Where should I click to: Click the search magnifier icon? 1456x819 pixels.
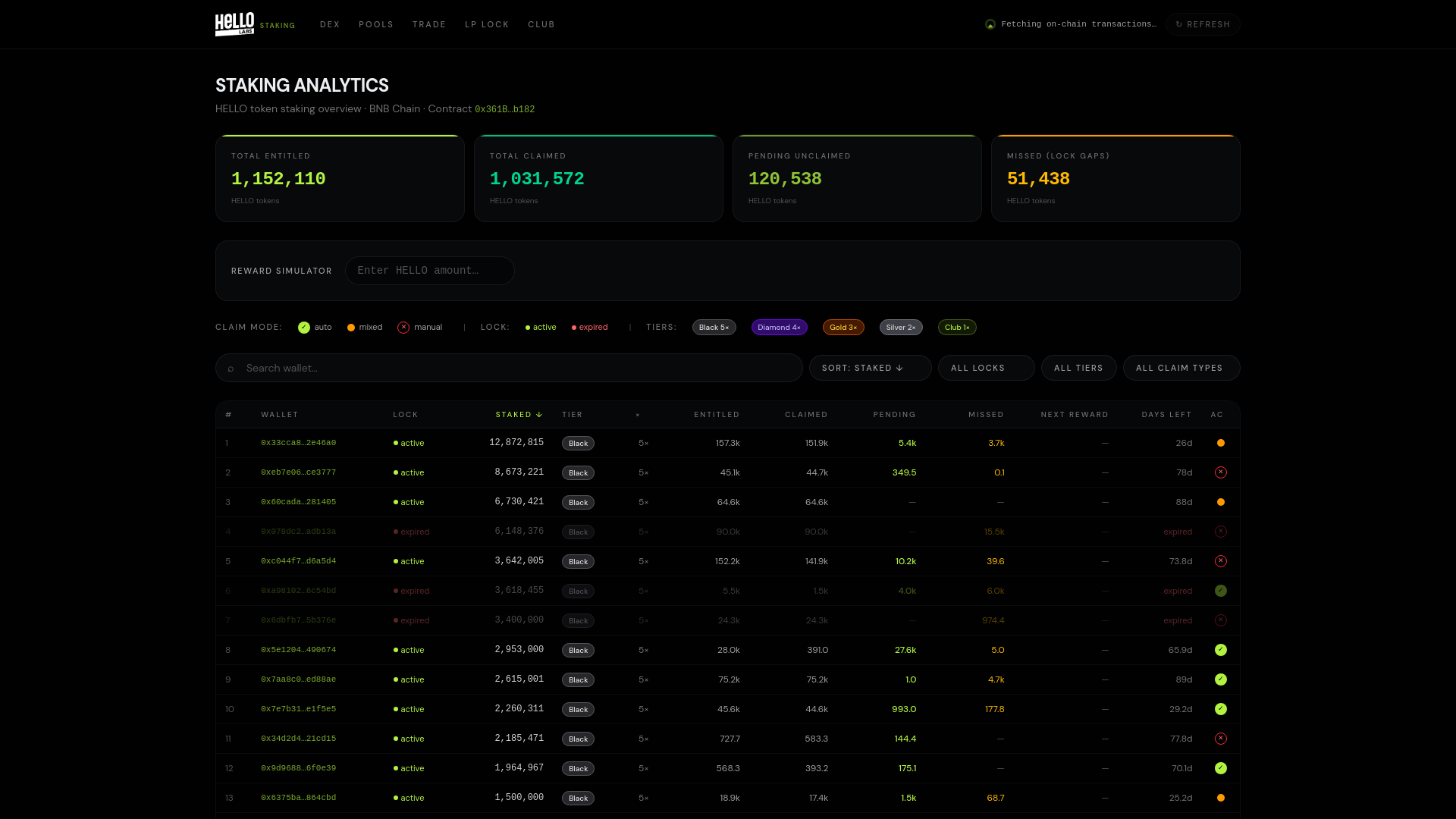[231, 369]
